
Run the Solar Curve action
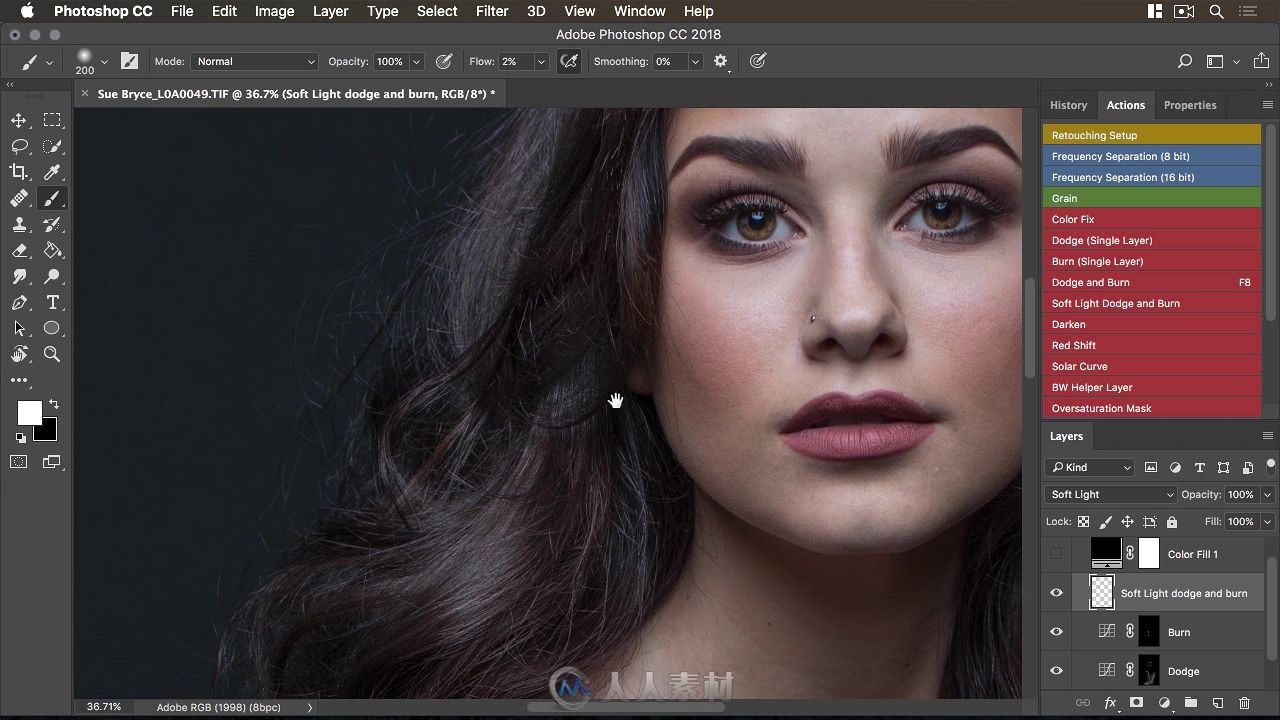(1152, 366)
